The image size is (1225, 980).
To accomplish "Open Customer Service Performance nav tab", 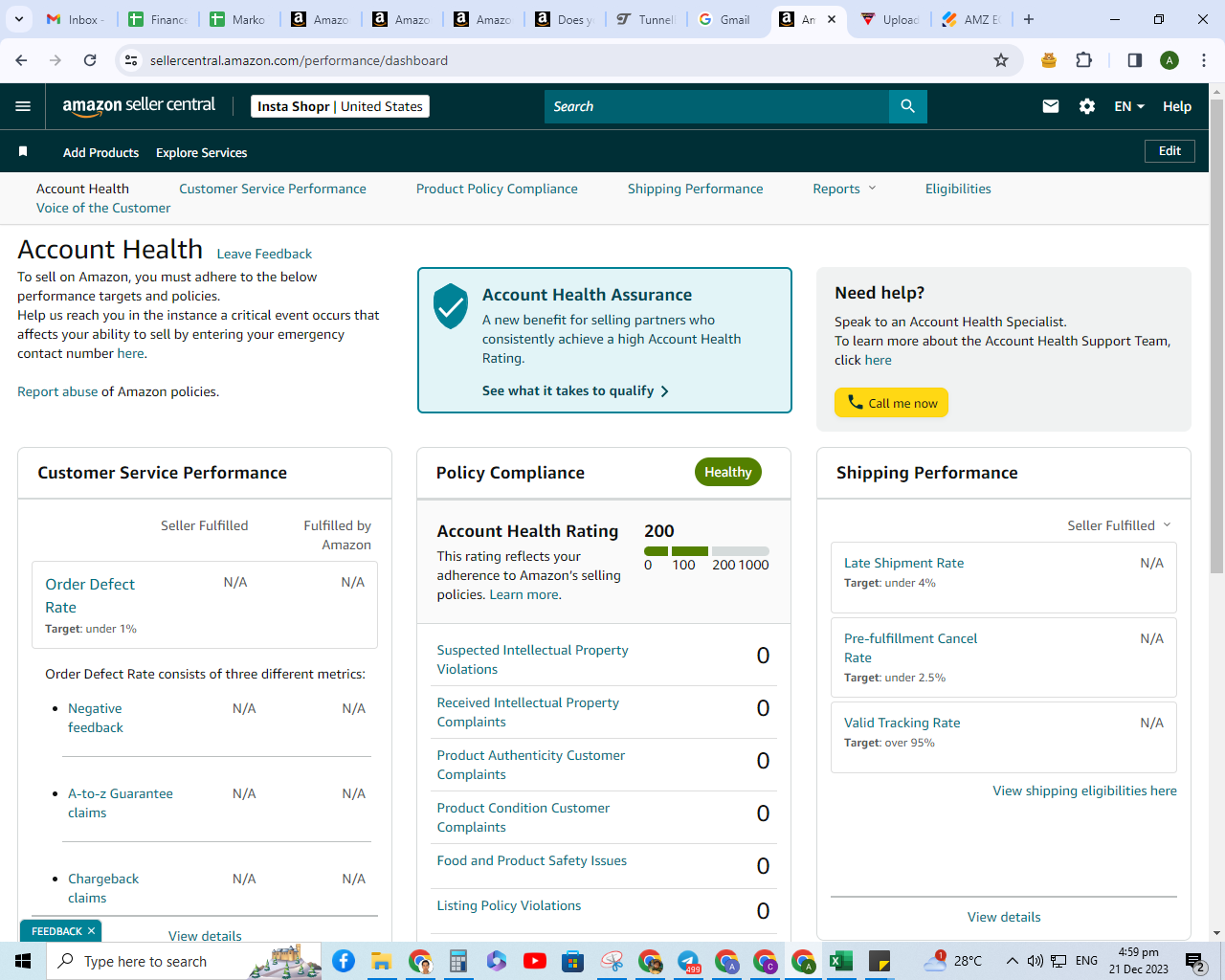I will (x=273, y=189).
